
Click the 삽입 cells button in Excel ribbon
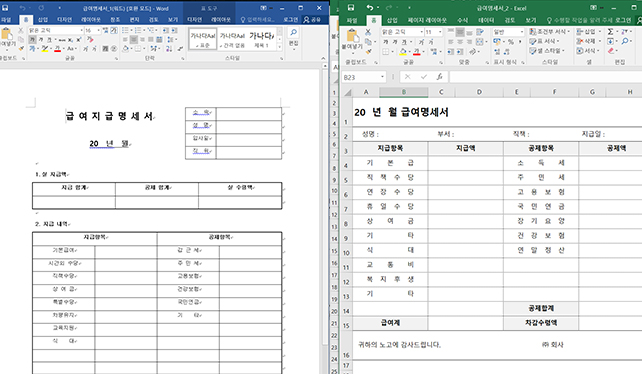[x=588, y=32]
